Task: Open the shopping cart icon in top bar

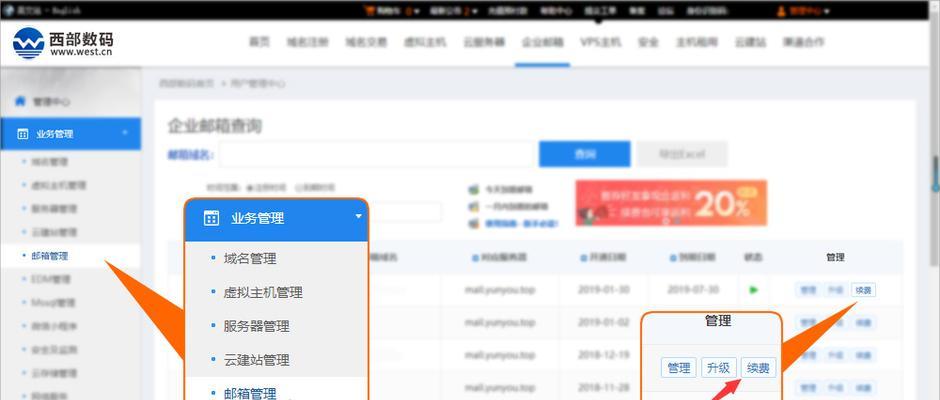Action: 369,10
